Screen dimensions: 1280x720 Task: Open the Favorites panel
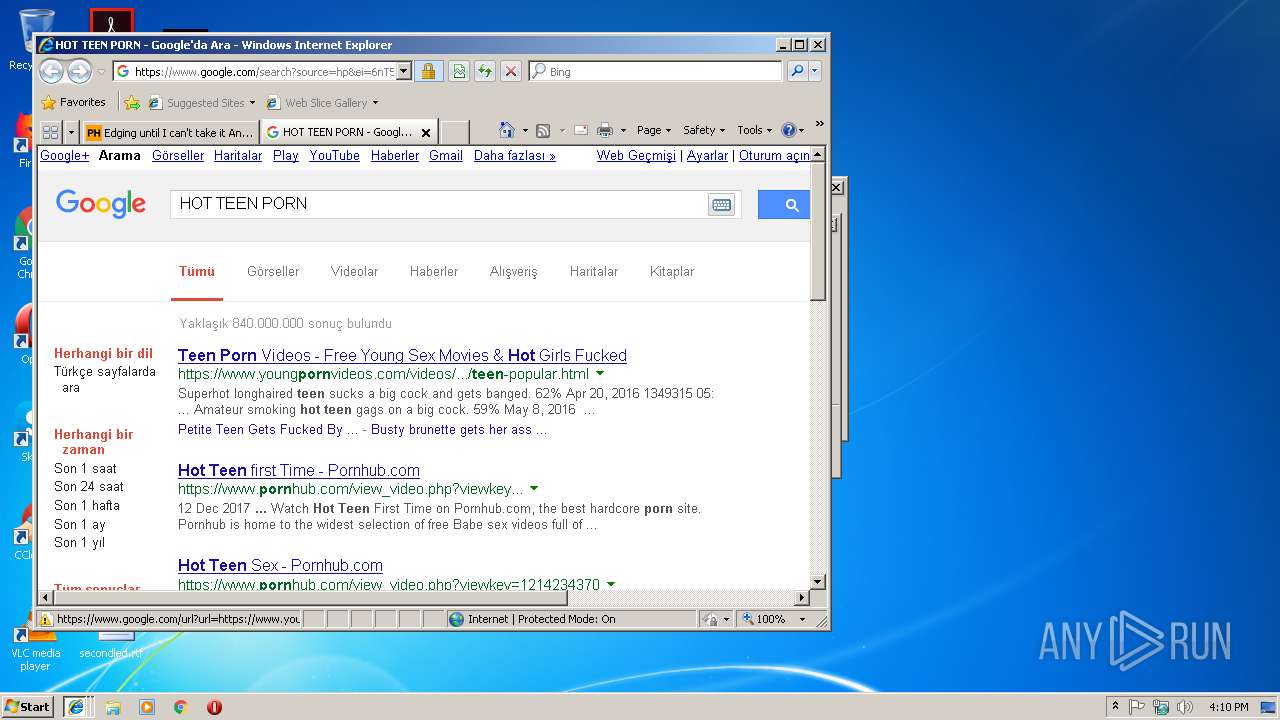[x=74, y=102]
